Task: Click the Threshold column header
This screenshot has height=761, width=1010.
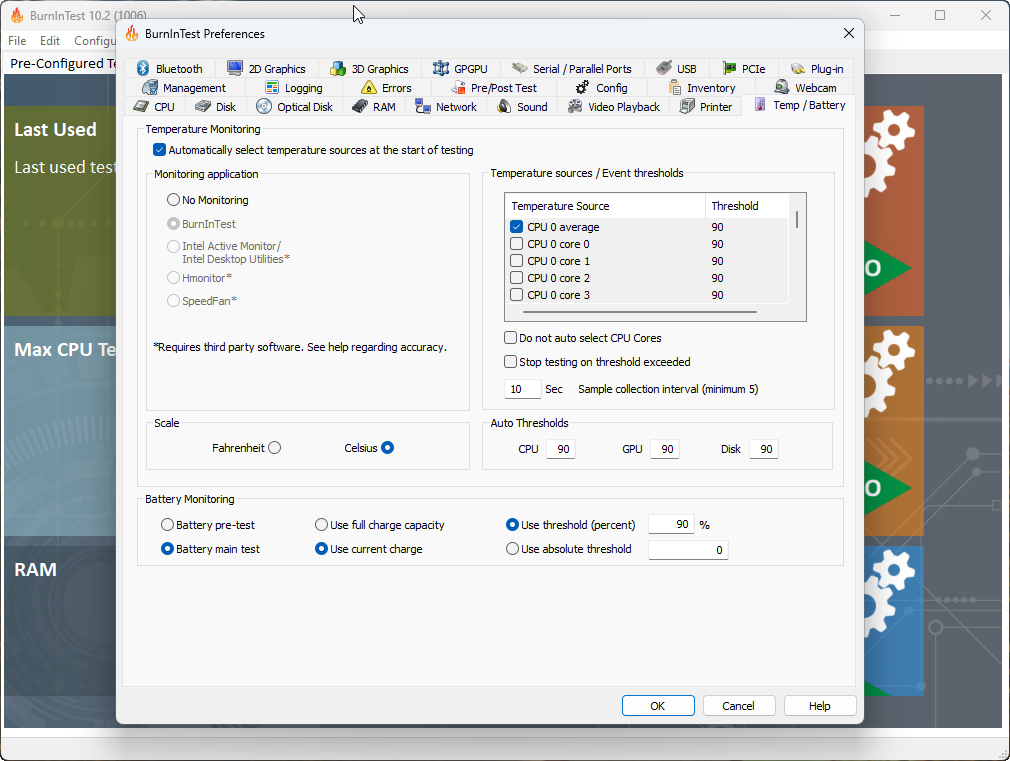Action: 747,206
